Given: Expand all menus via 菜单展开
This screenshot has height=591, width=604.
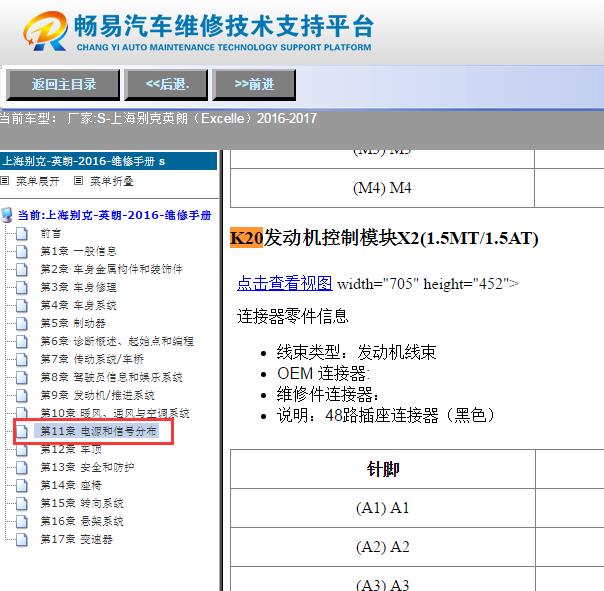Looking at the screenshot, I should tap(38, 181).
